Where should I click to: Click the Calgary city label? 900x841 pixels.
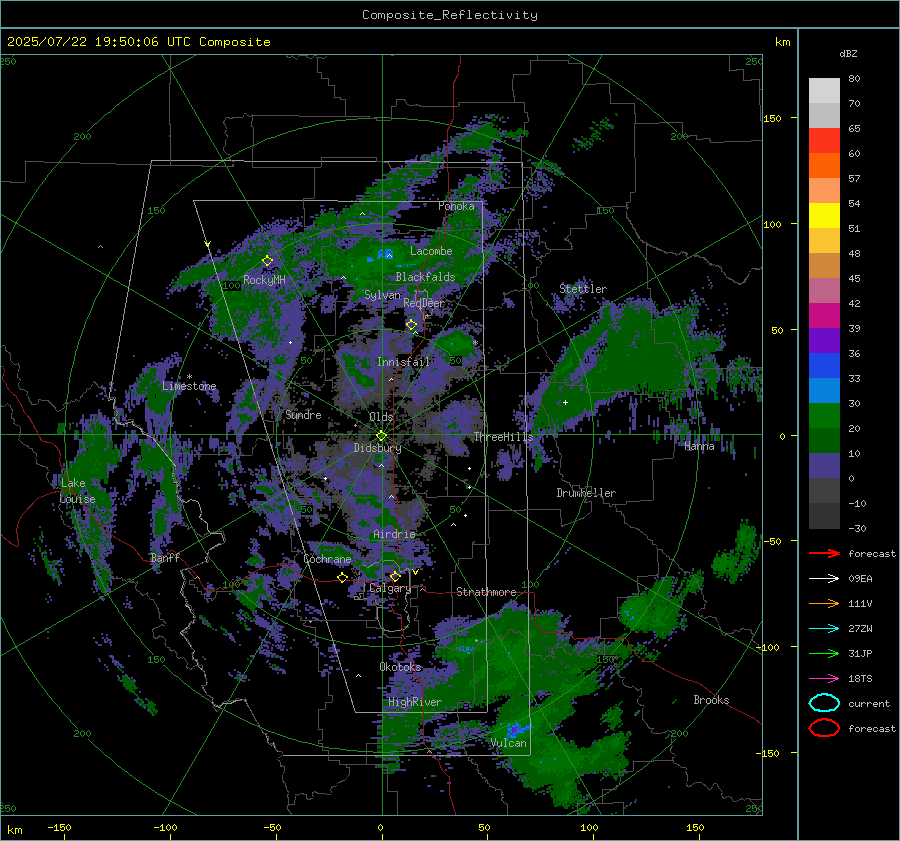pyautogui.click(x=390, y=588)
